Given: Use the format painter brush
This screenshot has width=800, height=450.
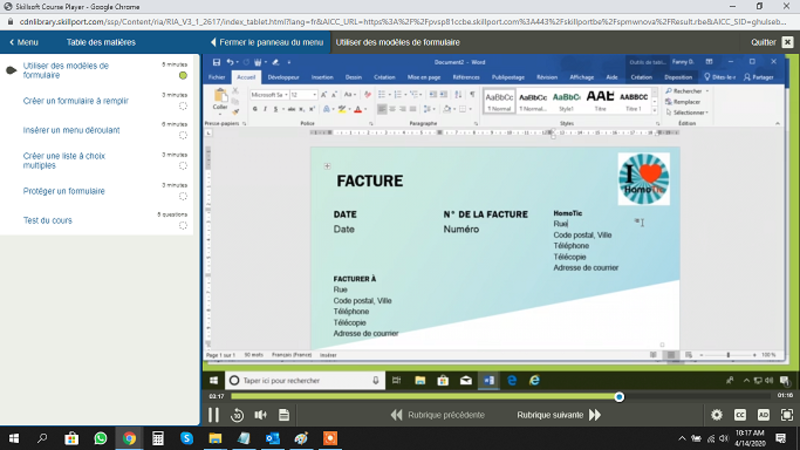Looking at the screenshot, I should tap(235, 111).
